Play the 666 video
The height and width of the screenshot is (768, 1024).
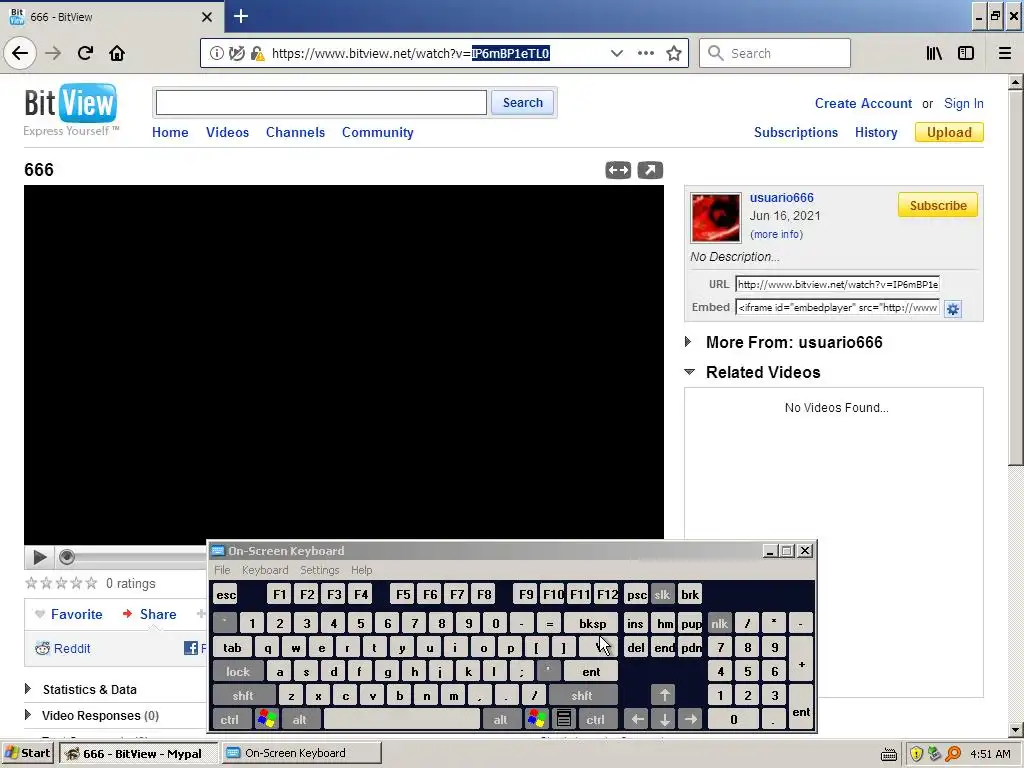pyautogui.click(x=39, y=557)
